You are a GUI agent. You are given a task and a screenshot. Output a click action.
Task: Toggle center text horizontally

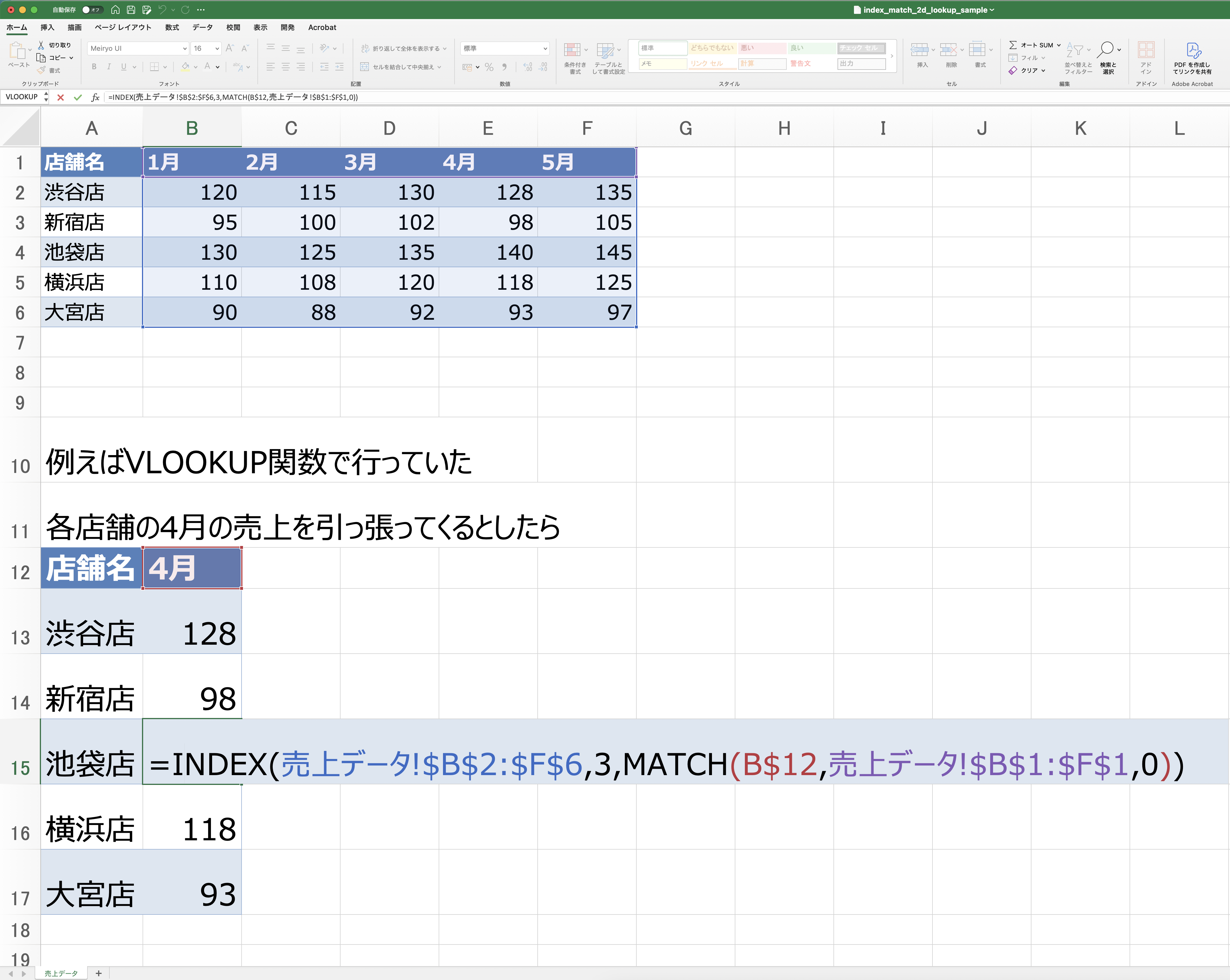click(286, 67)
